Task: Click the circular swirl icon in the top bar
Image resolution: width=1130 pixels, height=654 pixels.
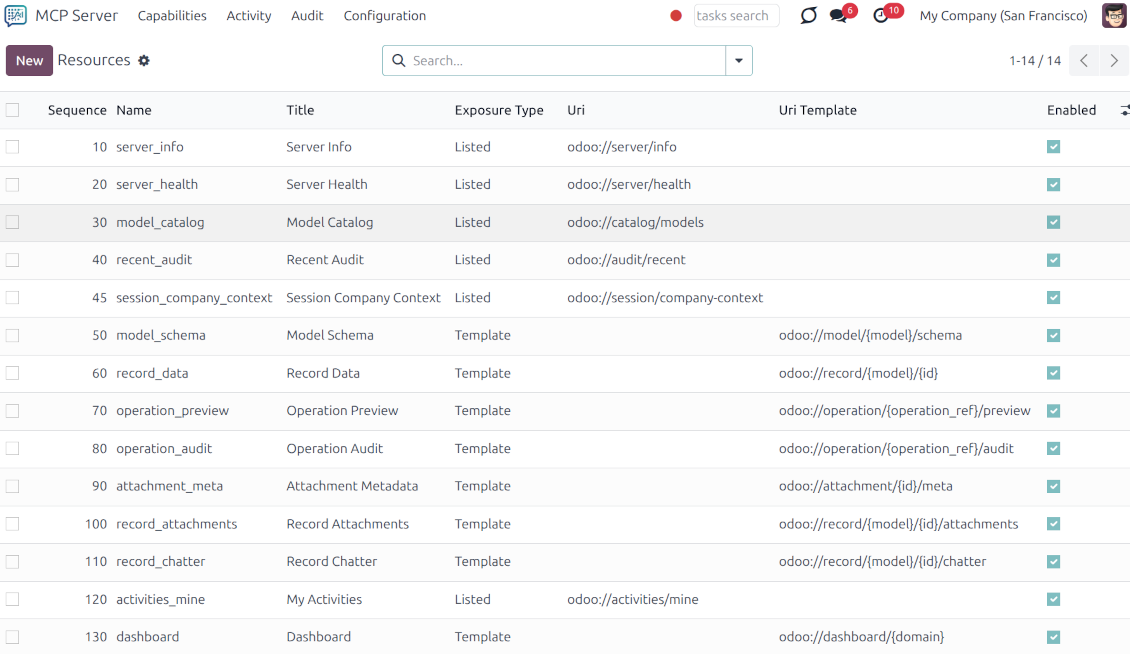Action: pos(808,16)
